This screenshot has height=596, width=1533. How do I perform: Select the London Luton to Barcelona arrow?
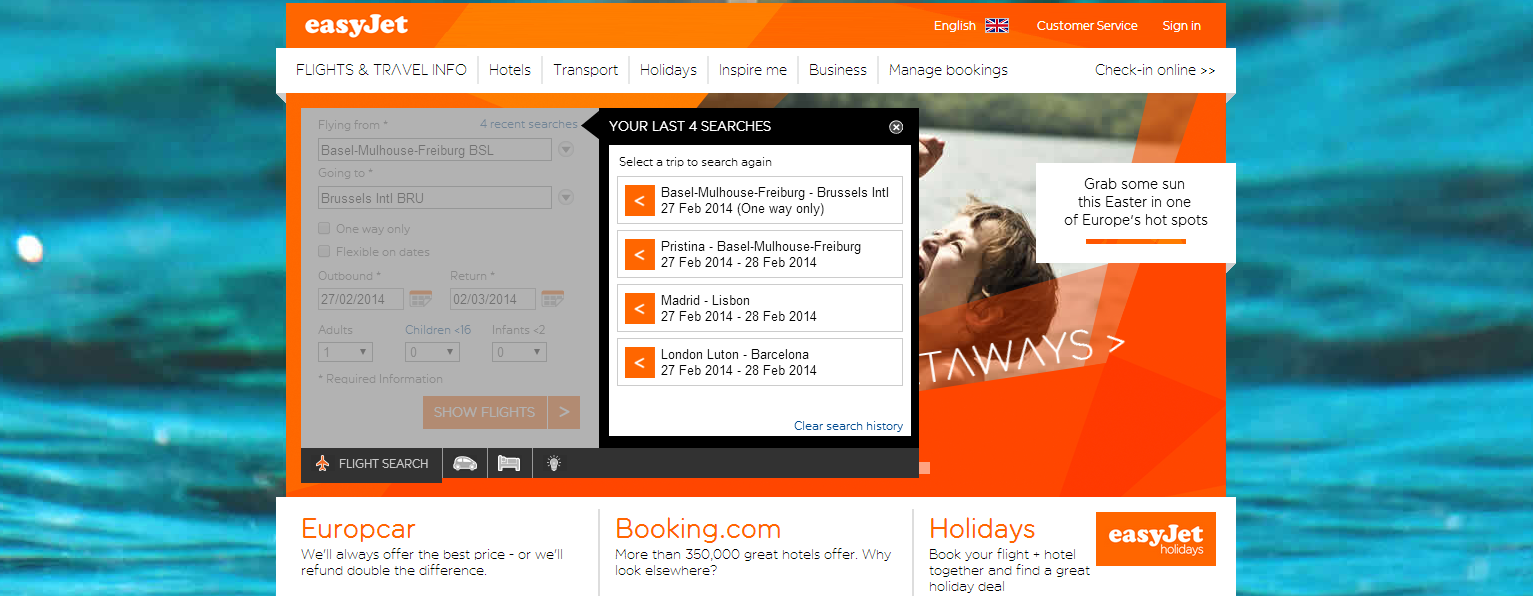[640, 363]
